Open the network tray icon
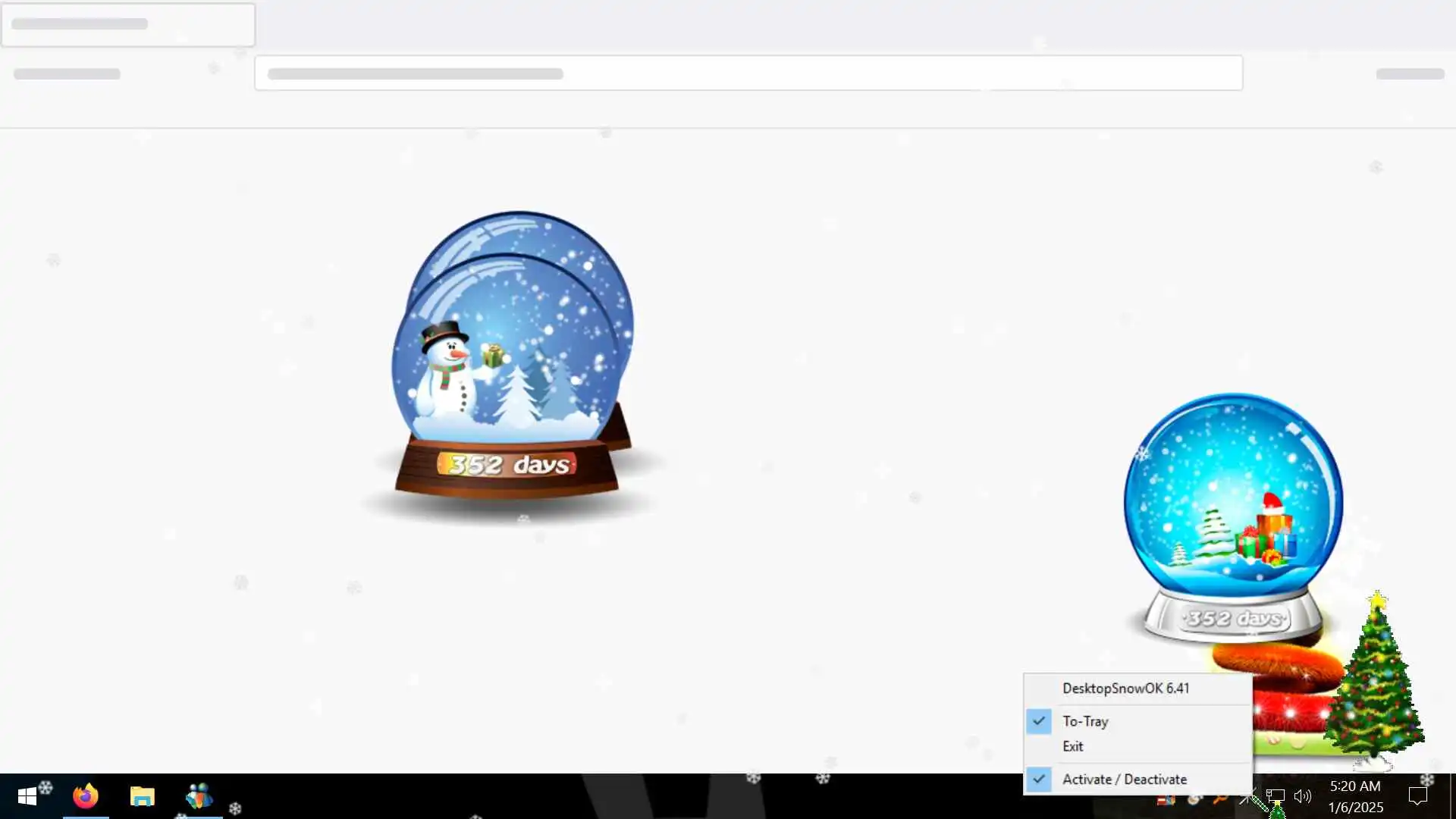The image size is (1456, 819). click(x=1275, y=796)
